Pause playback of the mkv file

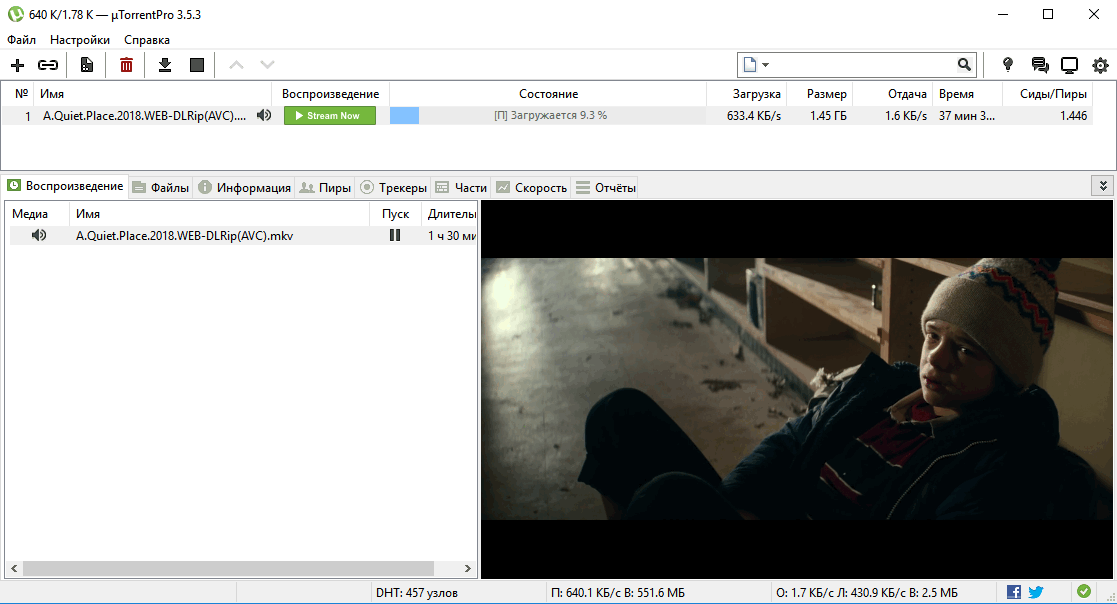395,235
